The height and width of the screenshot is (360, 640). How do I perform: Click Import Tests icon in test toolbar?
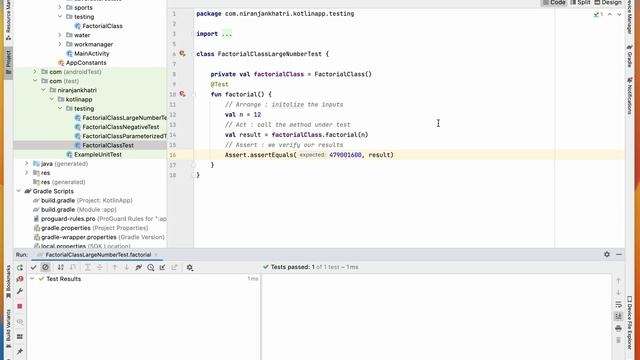tap(162, 267)
